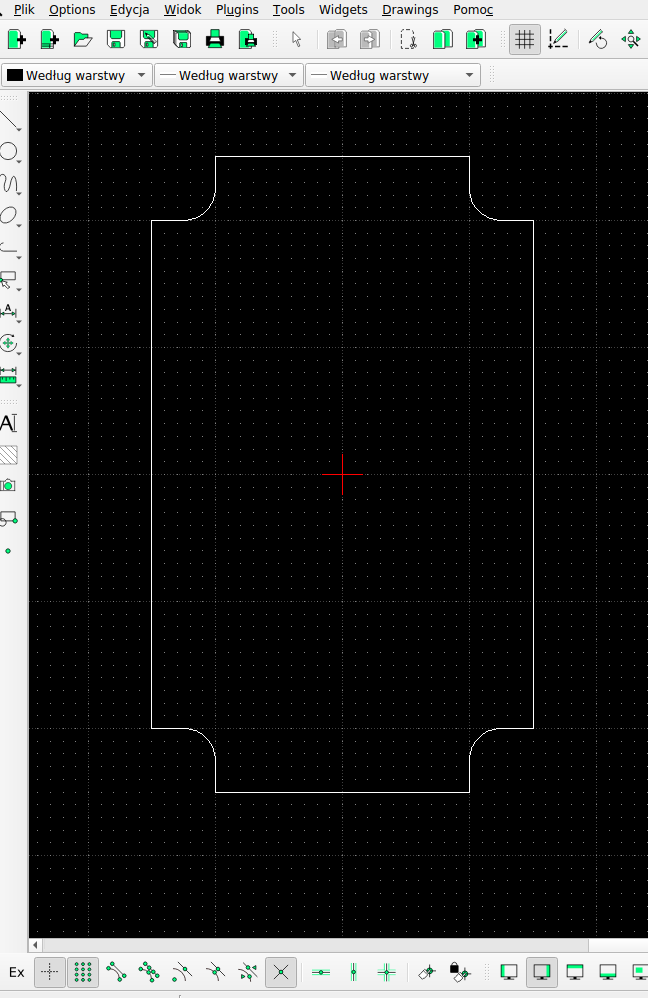Open the pen color dropdown

tap(77, 75)
